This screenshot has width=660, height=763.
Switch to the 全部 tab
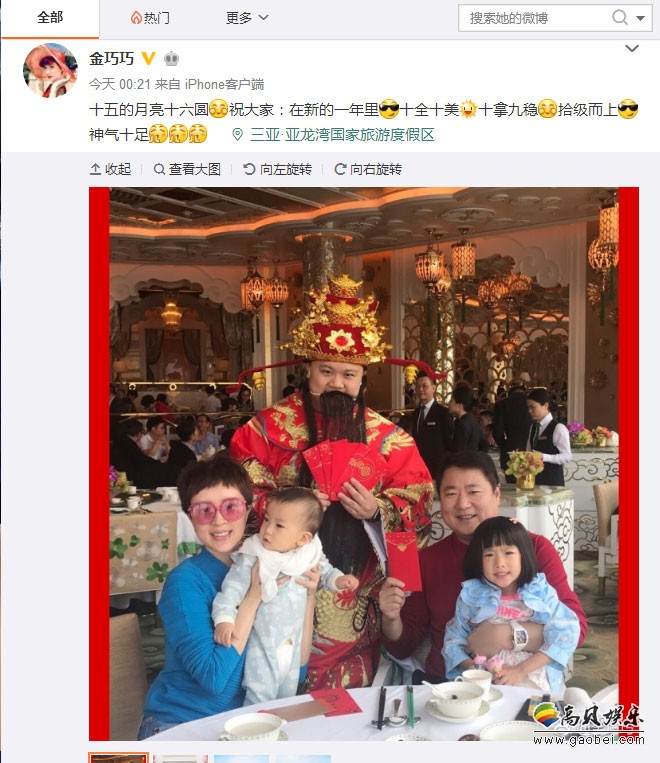pos(50,18)
